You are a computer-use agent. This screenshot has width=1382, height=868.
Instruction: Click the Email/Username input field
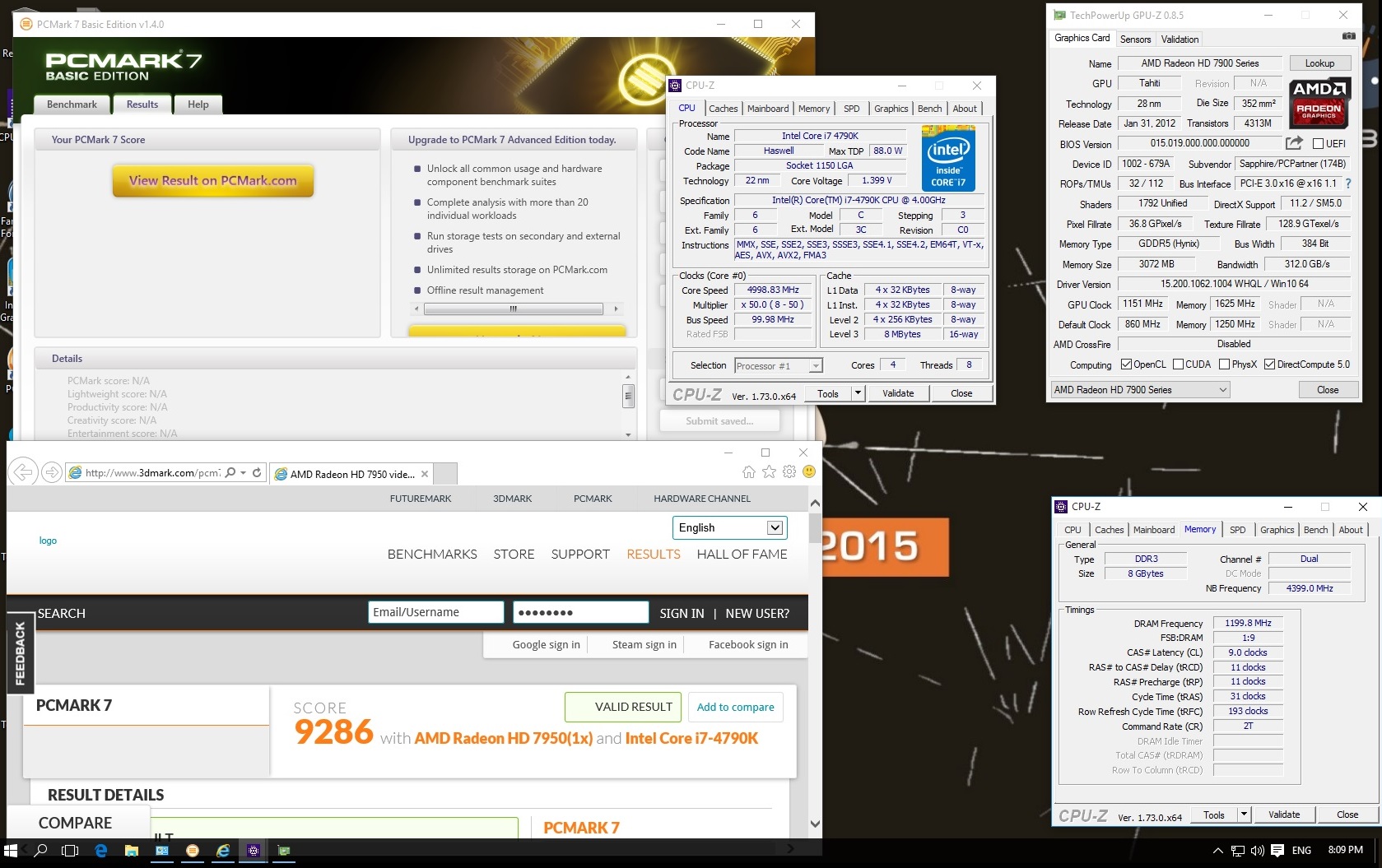click(x=435, y=612)
